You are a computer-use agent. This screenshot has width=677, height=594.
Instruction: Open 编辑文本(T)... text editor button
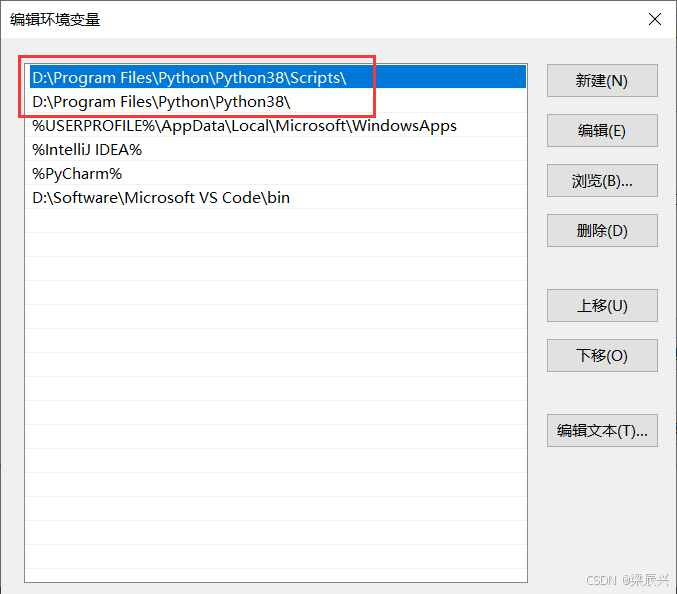602,430
